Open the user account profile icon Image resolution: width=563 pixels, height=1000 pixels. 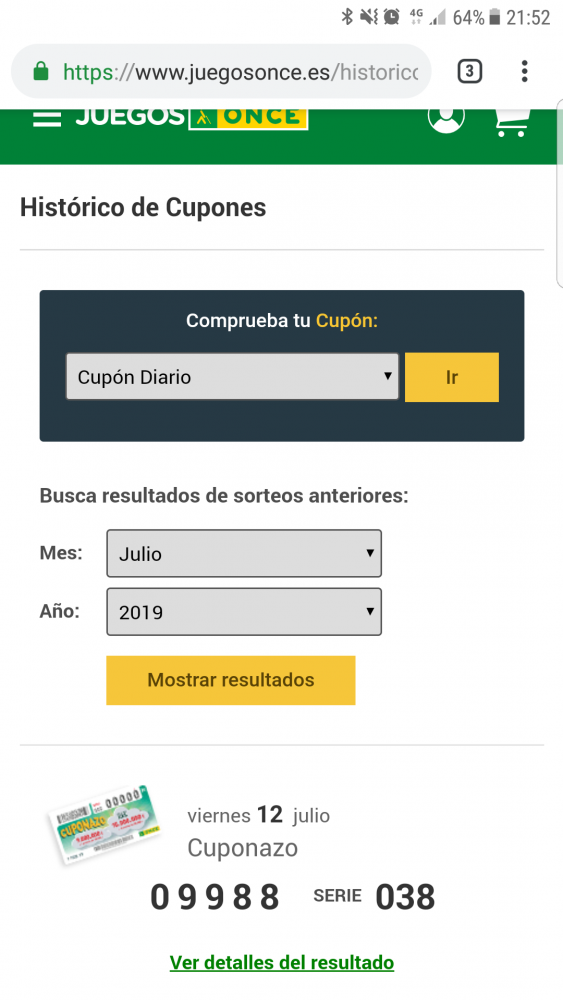(x=446, y=117)
